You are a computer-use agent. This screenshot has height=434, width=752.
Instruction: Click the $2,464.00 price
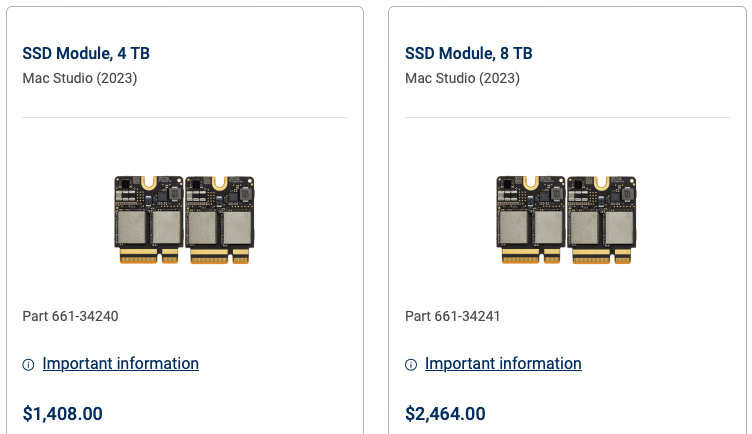[445, 413]
